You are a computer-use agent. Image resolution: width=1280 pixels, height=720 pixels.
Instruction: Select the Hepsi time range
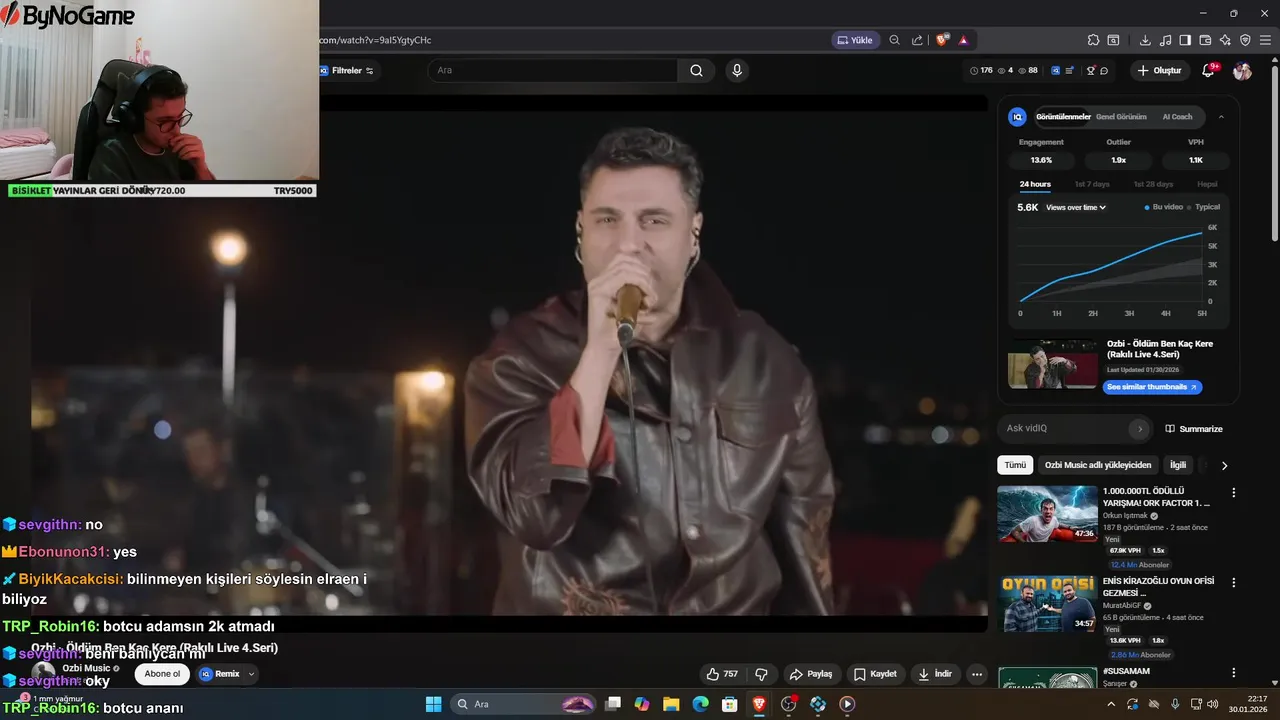1207,184
